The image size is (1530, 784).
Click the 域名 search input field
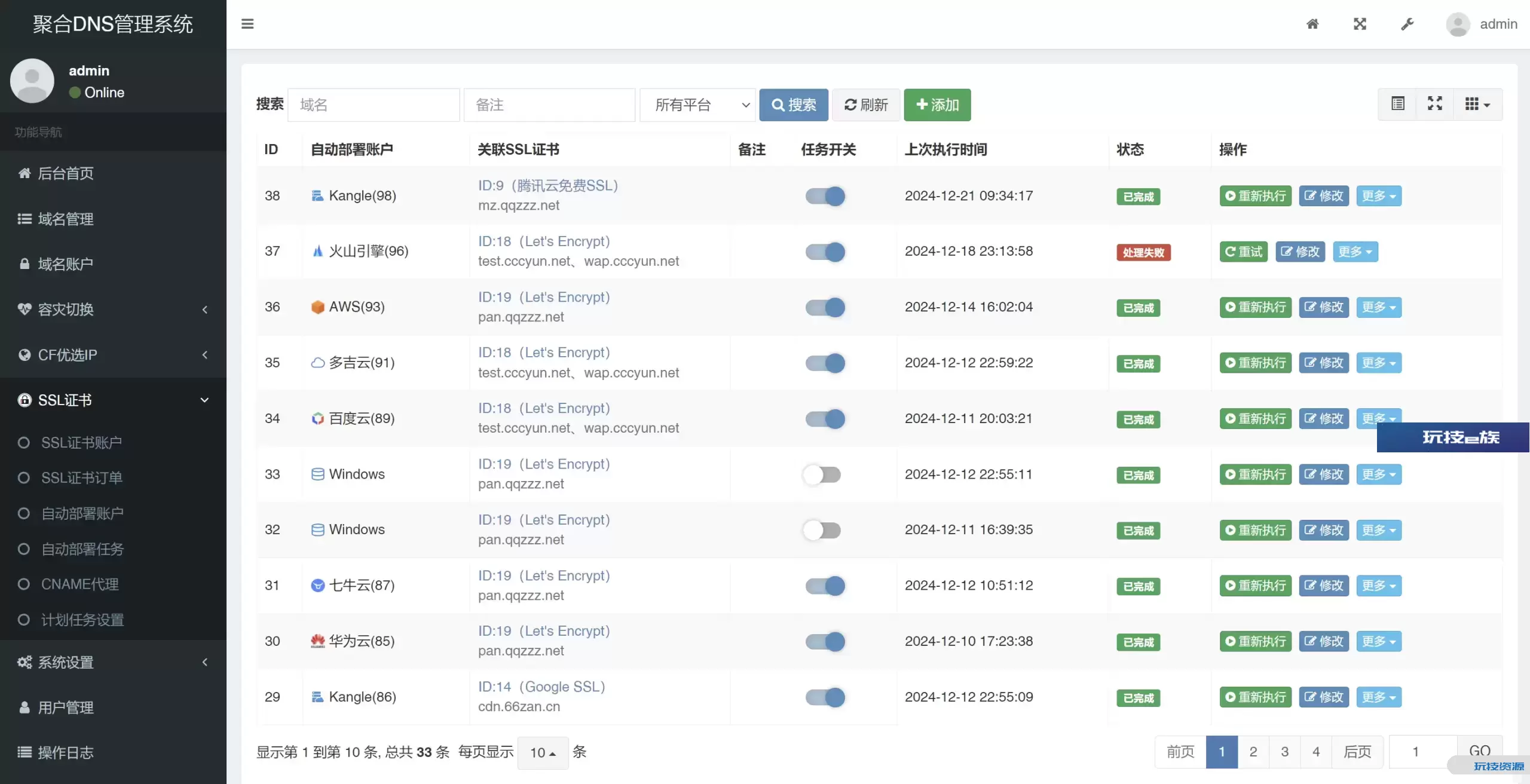[374, 105]
